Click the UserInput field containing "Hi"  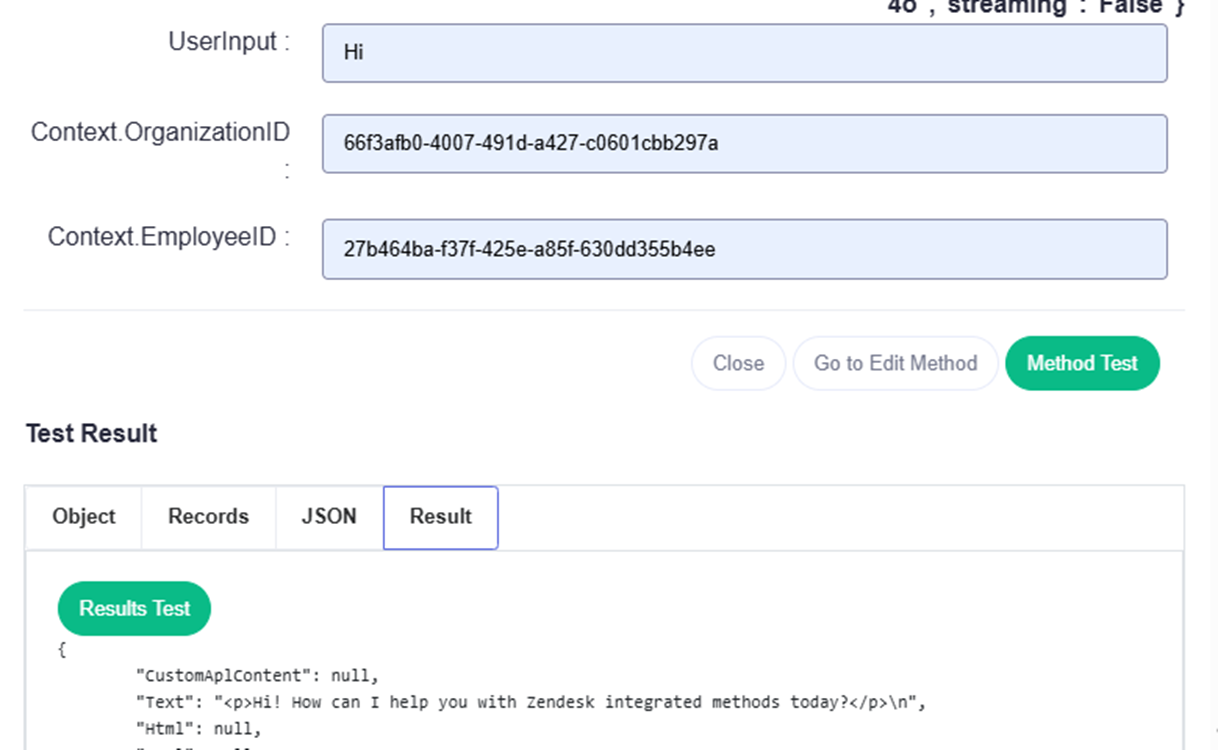tap(744, 53)
